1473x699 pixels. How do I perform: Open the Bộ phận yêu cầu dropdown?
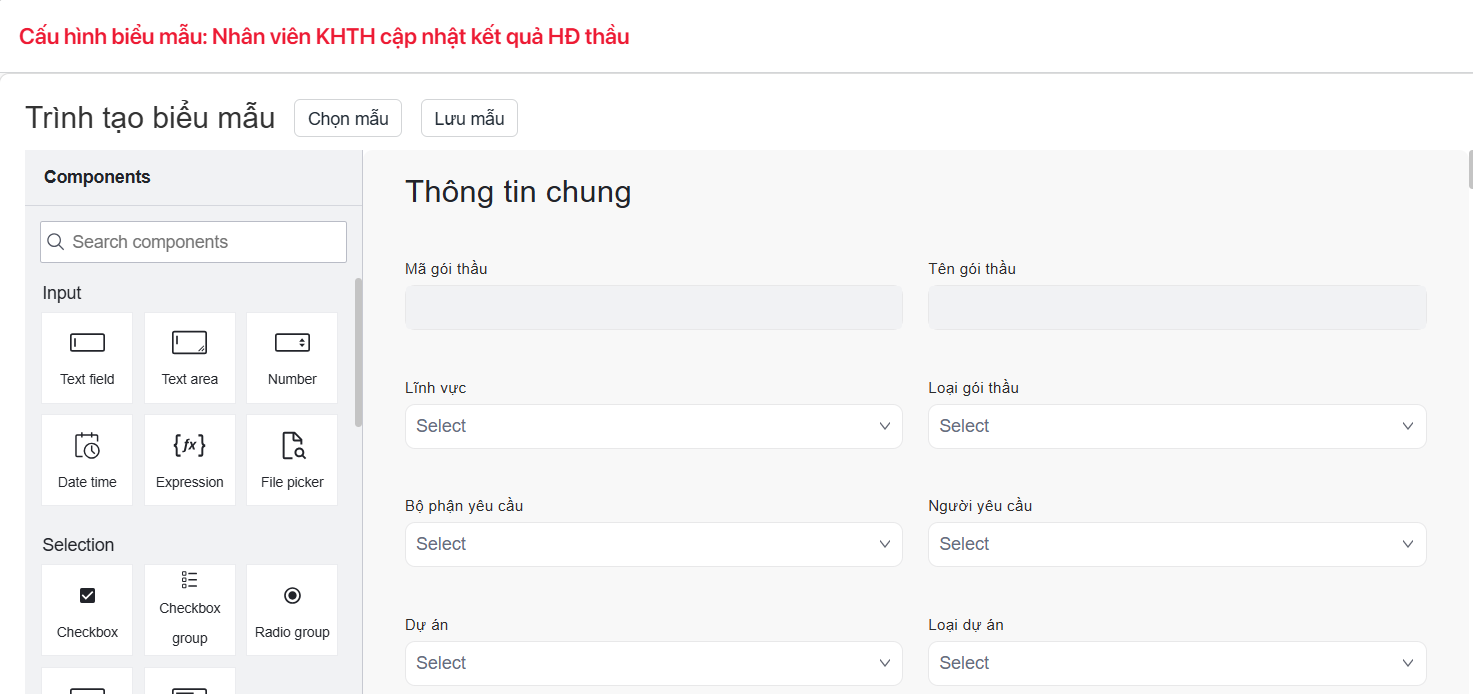point(653,544)
